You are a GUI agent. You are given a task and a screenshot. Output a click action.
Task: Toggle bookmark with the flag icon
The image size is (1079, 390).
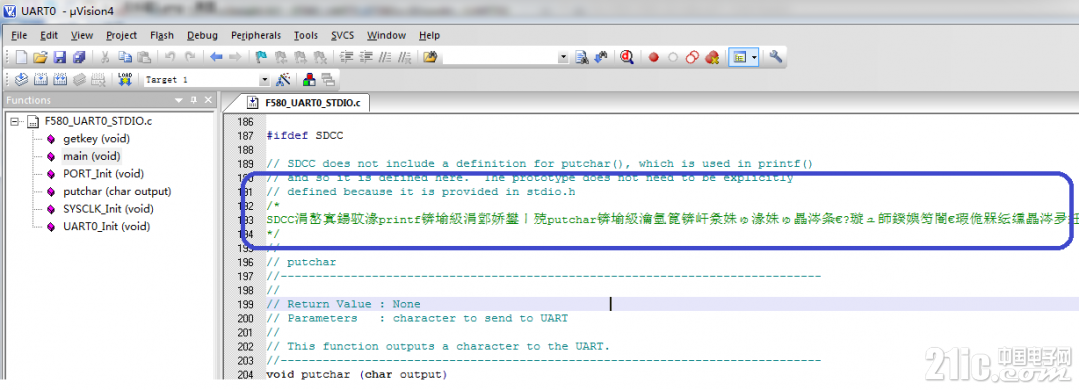point(262,57)
